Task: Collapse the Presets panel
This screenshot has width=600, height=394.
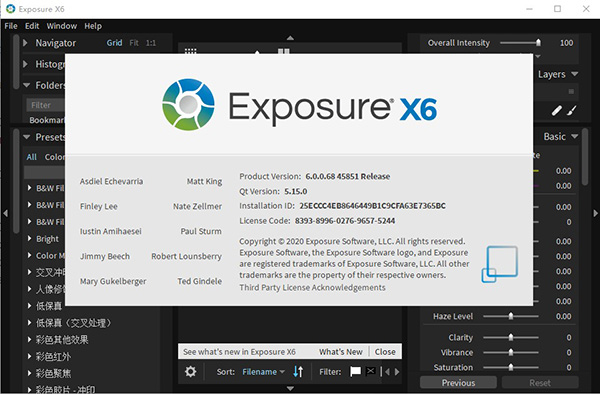Action: point(26,137)
